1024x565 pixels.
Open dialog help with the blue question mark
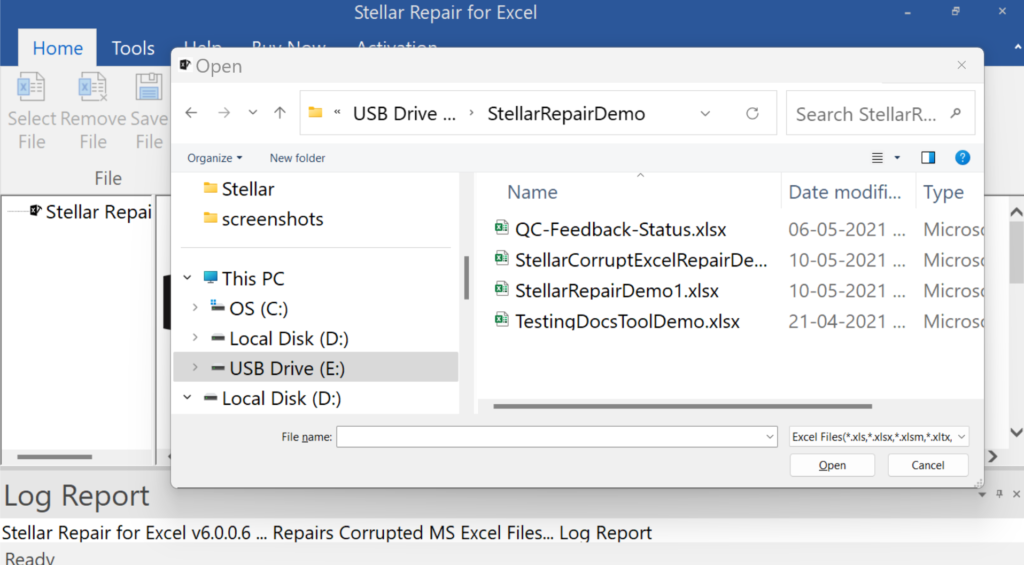point(962,157)
